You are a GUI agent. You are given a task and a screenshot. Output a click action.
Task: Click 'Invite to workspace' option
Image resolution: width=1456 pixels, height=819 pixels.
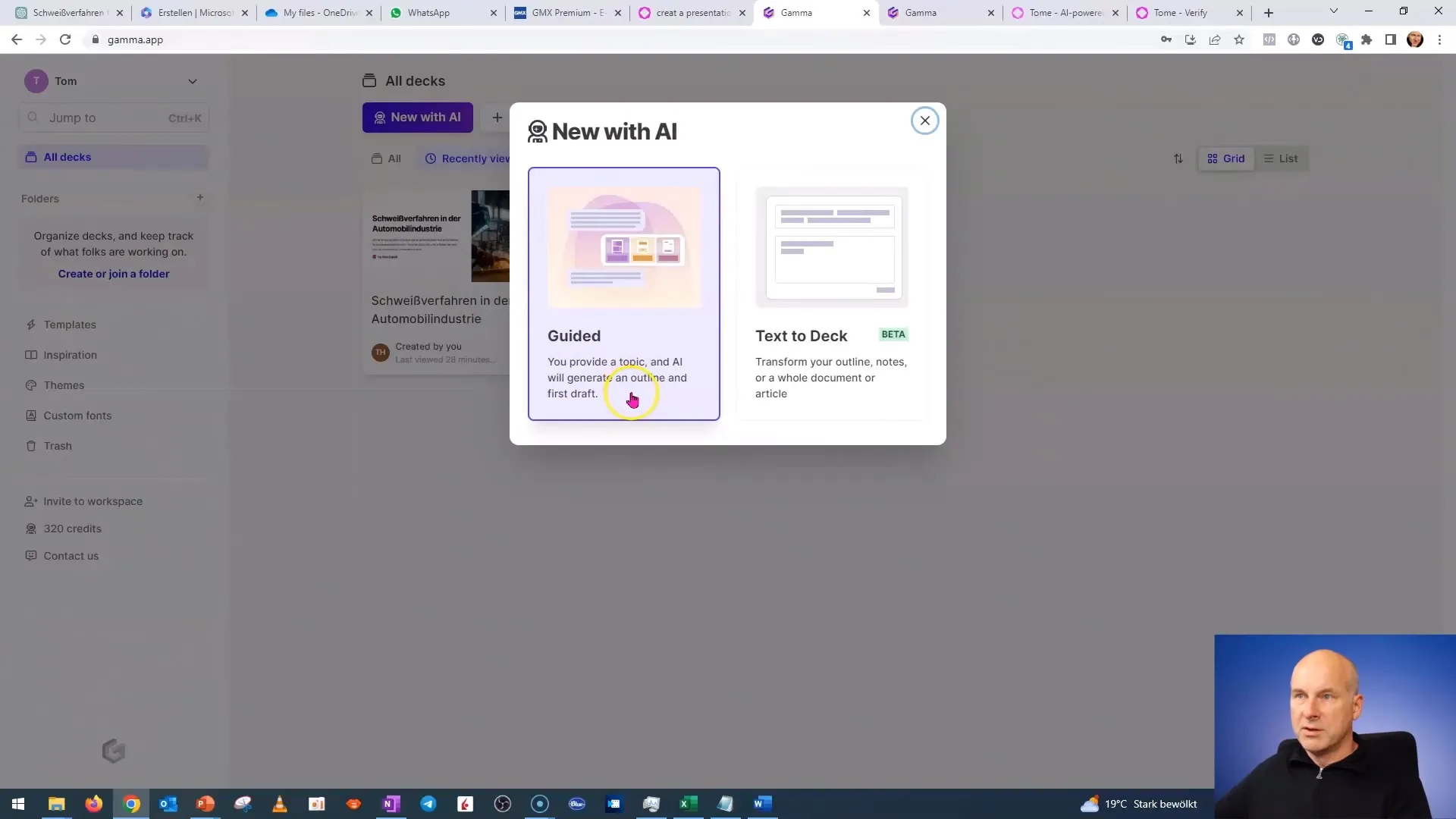coord(93,500)
